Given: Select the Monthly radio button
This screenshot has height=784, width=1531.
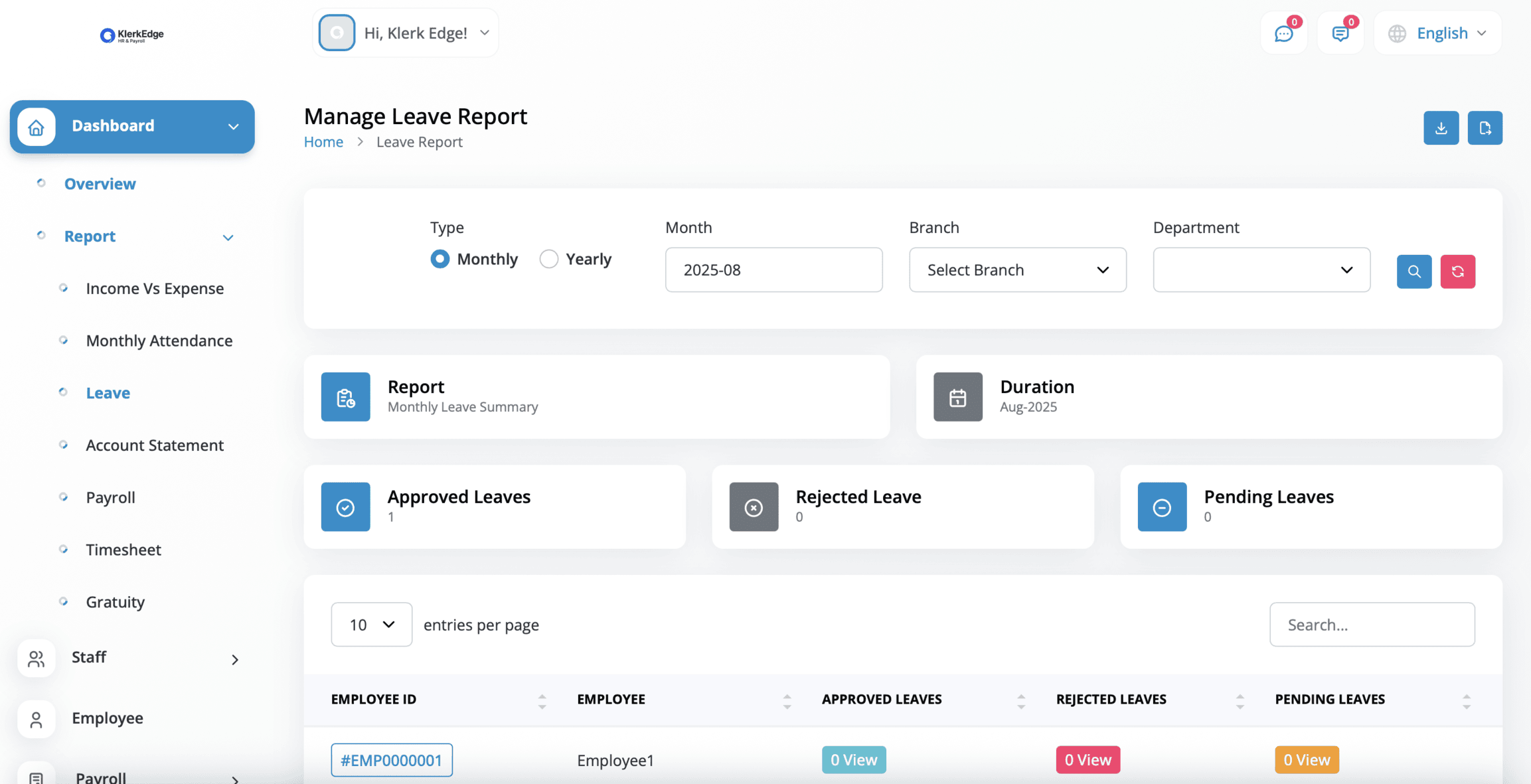Looking at the screenshot, I should point(440,259).
